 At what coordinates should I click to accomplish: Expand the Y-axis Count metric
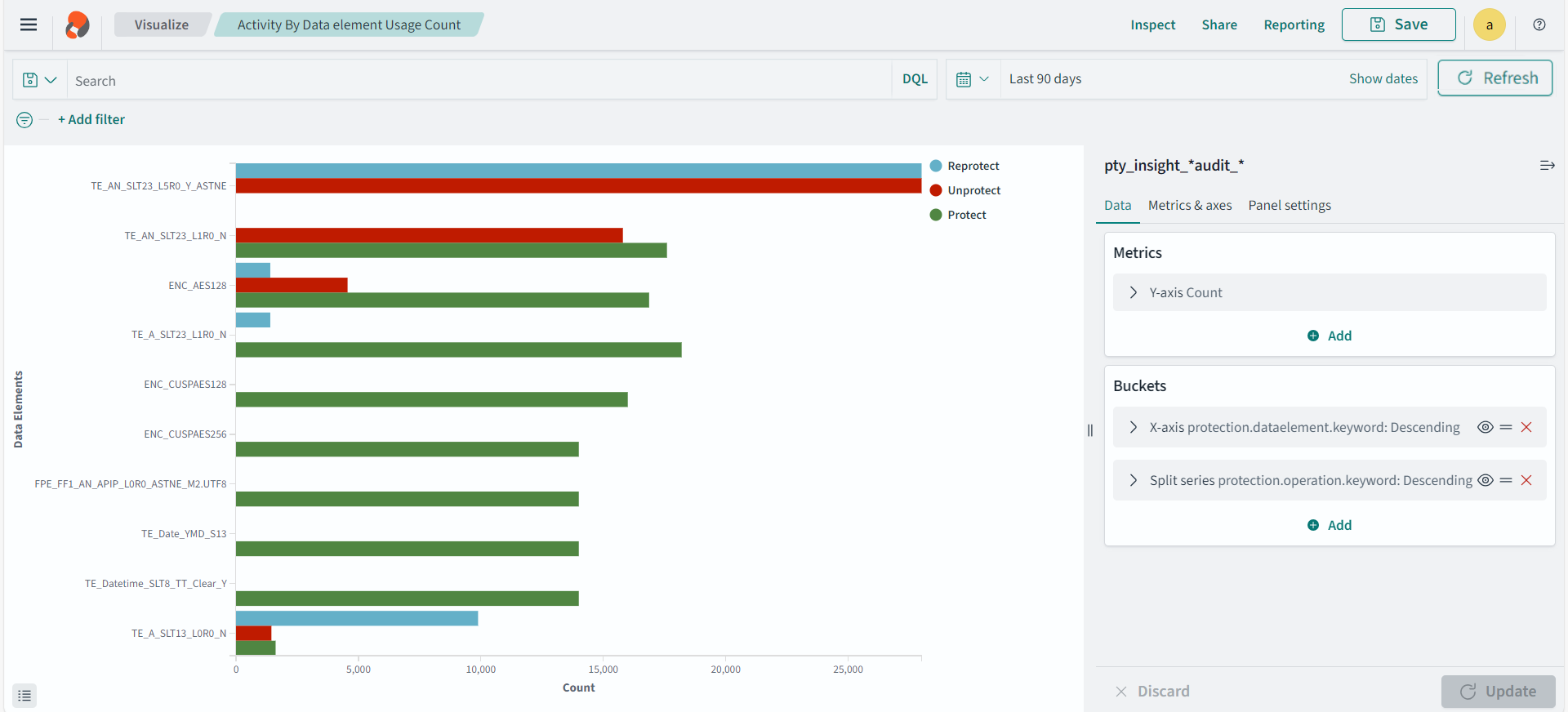pyautogui.click(x=1134, y=292)
